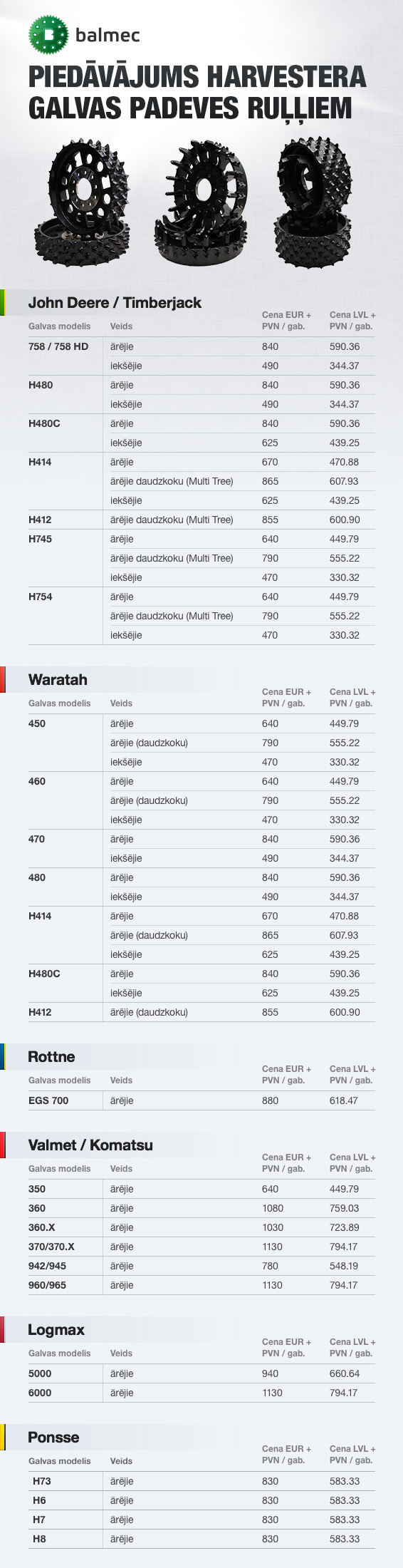This screenshot has width=403, height=1568.
Task: Click the green marker beside John Deere heading
Action: [3, 303]
